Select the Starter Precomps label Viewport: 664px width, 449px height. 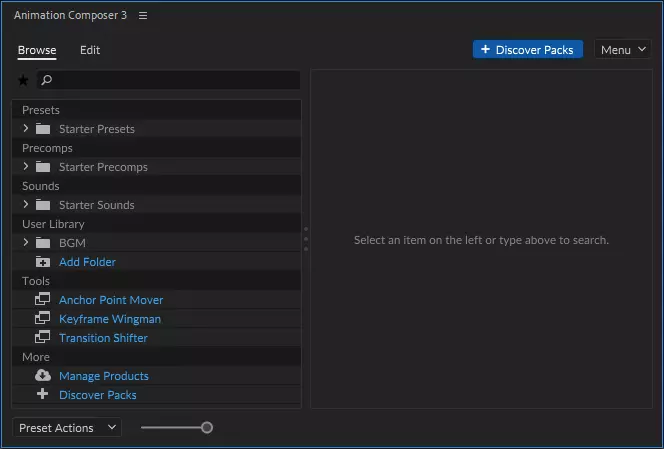[103, 167]
